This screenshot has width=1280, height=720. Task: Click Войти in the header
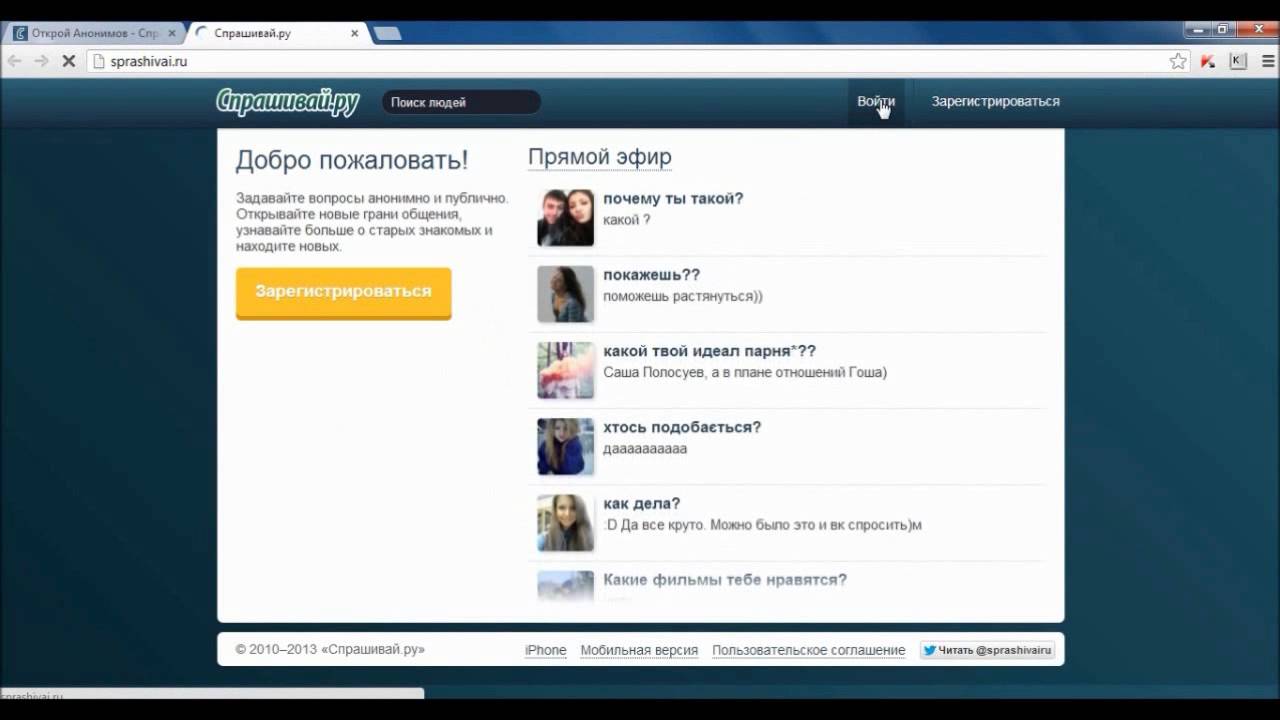[x=875, y=101]
